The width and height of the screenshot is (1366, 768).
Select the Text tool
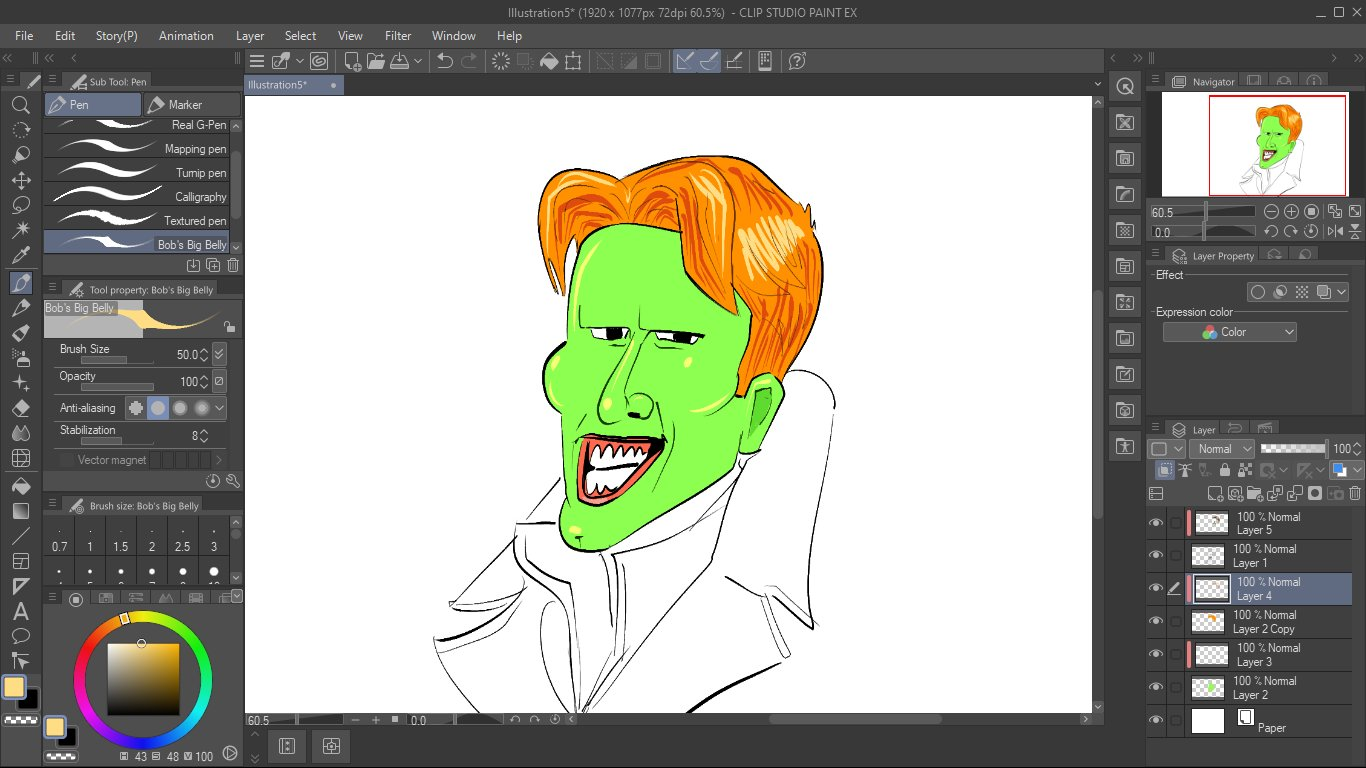pyautogui.click(x=20, y=611)
